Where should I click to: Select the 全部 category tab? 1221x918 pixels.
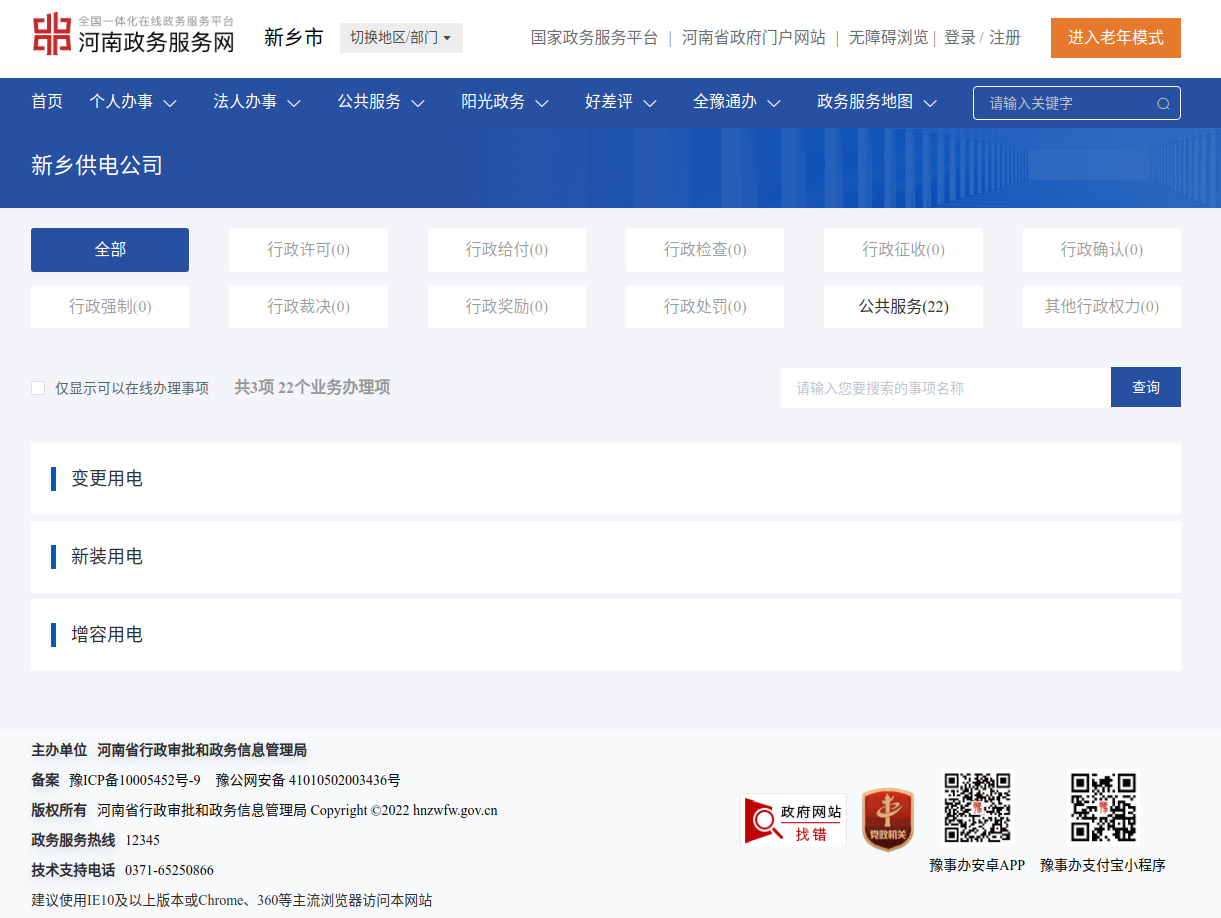tap(110, 250)
